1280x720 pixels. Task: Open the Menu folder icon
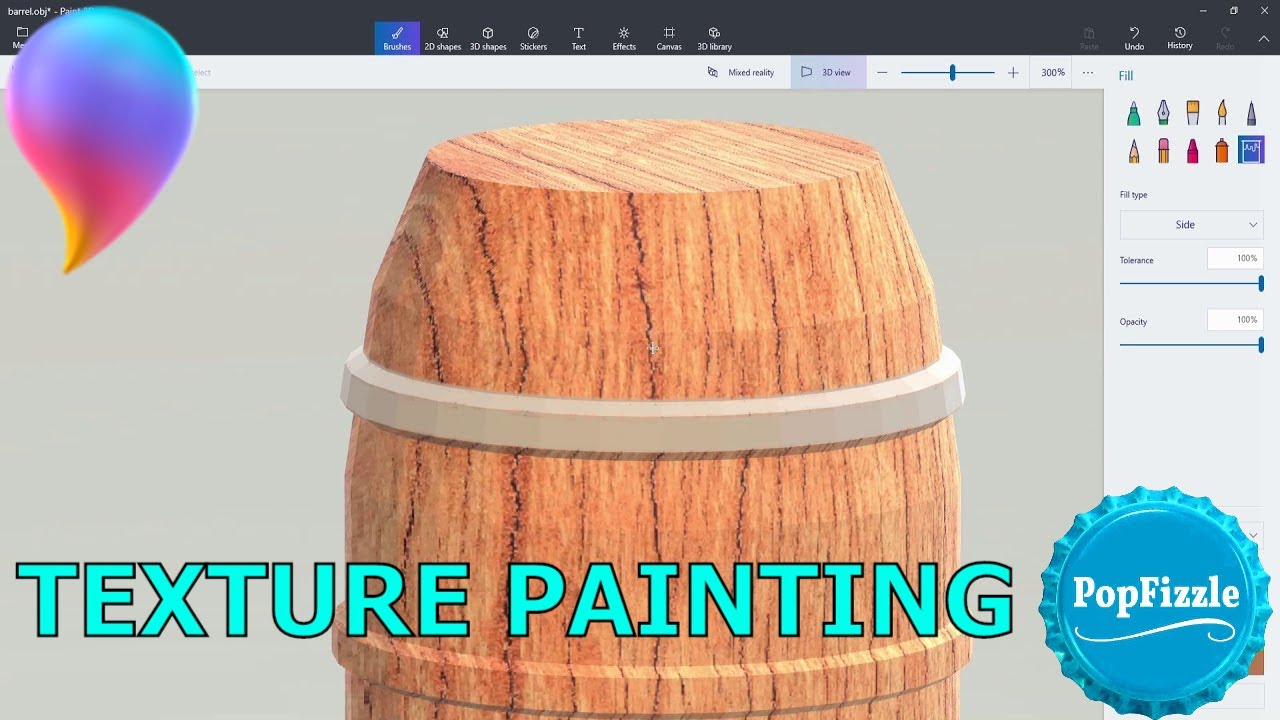tap(21, 37)
